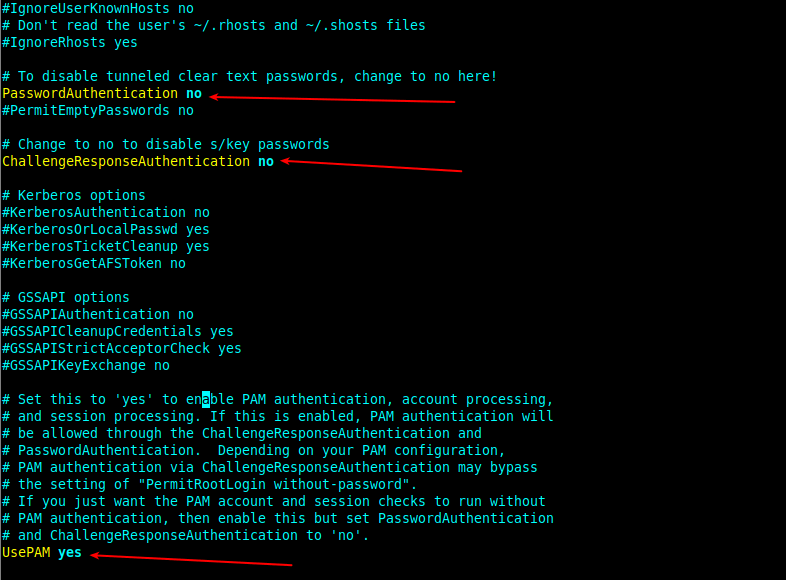This screenshot has width=786, height=580.
Task: Click the #KerberosTicketCleanup yes line
Action: [106, 246]
